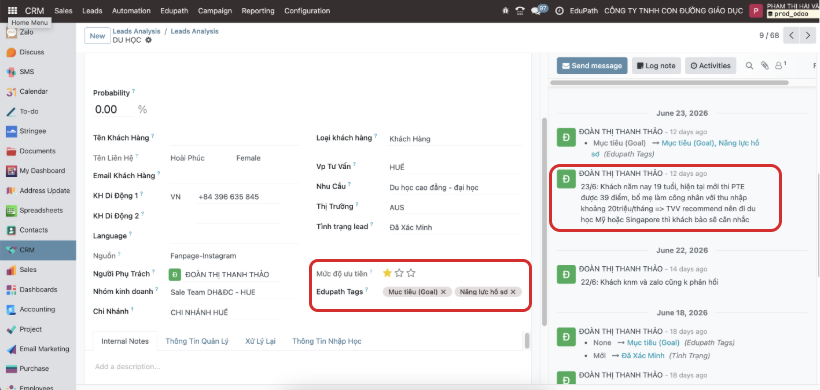Viewport: 820px width, 390px height.
Task: Open Contacts app in sidebar
Action: (x=38, y=230)
